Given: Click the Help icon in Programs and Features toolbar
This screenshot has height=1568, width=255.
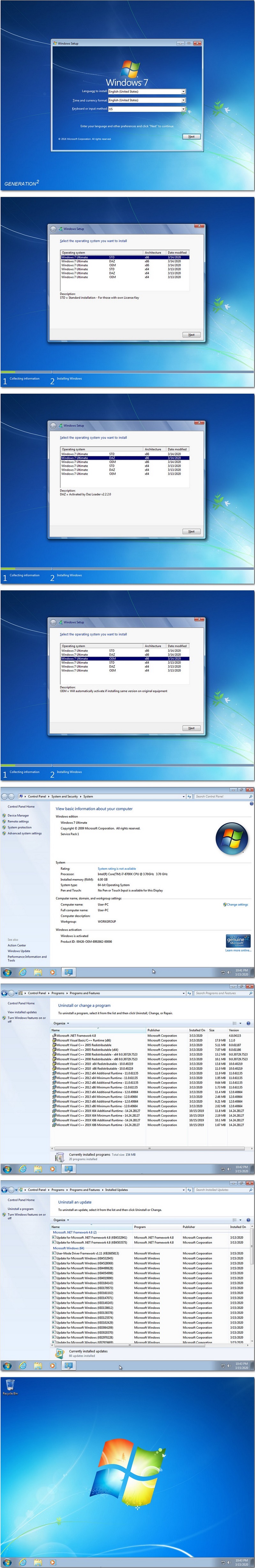Looking at the screenshot, I should click(248, 1023).
